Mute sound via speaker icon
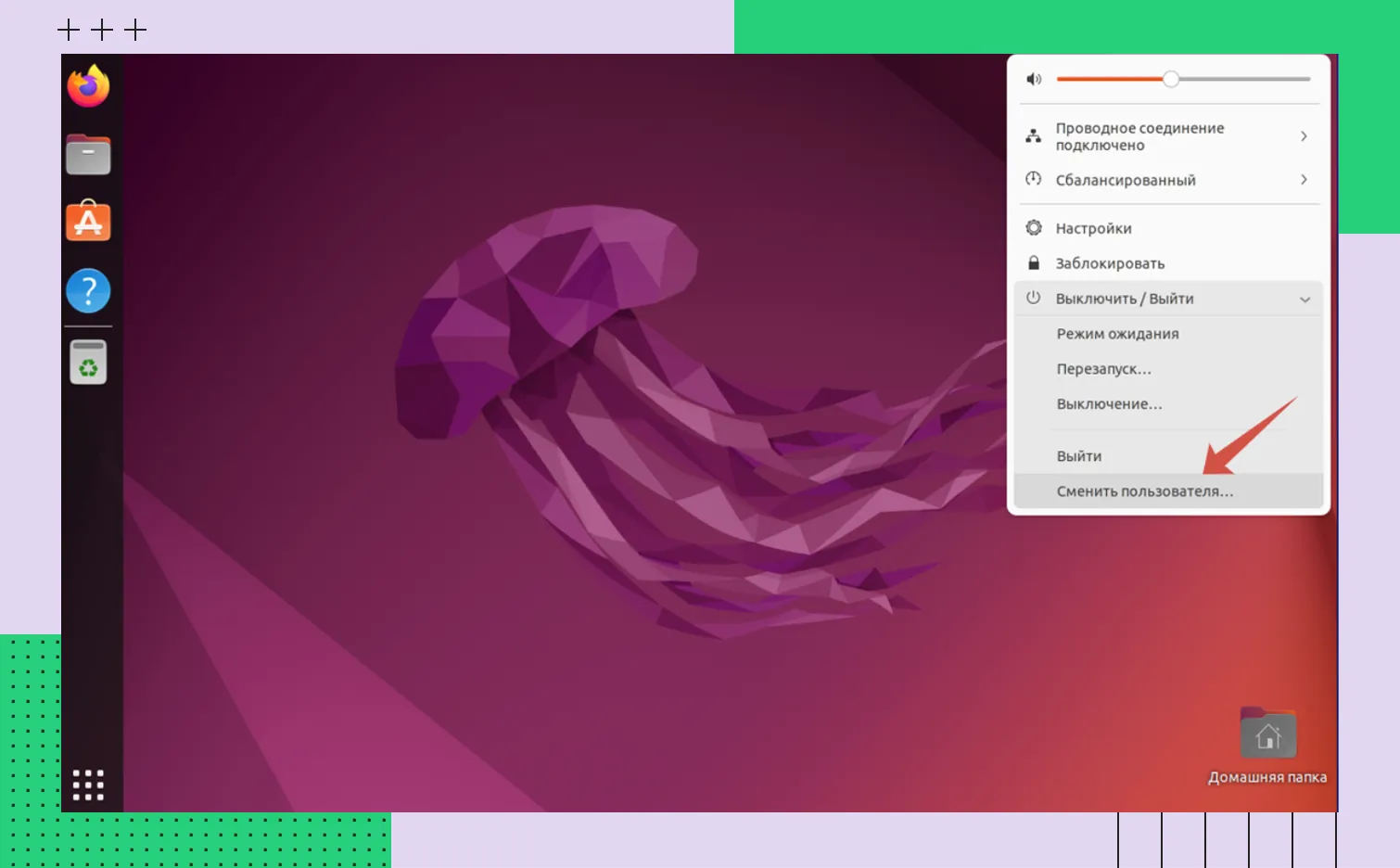 [1034, 80]
